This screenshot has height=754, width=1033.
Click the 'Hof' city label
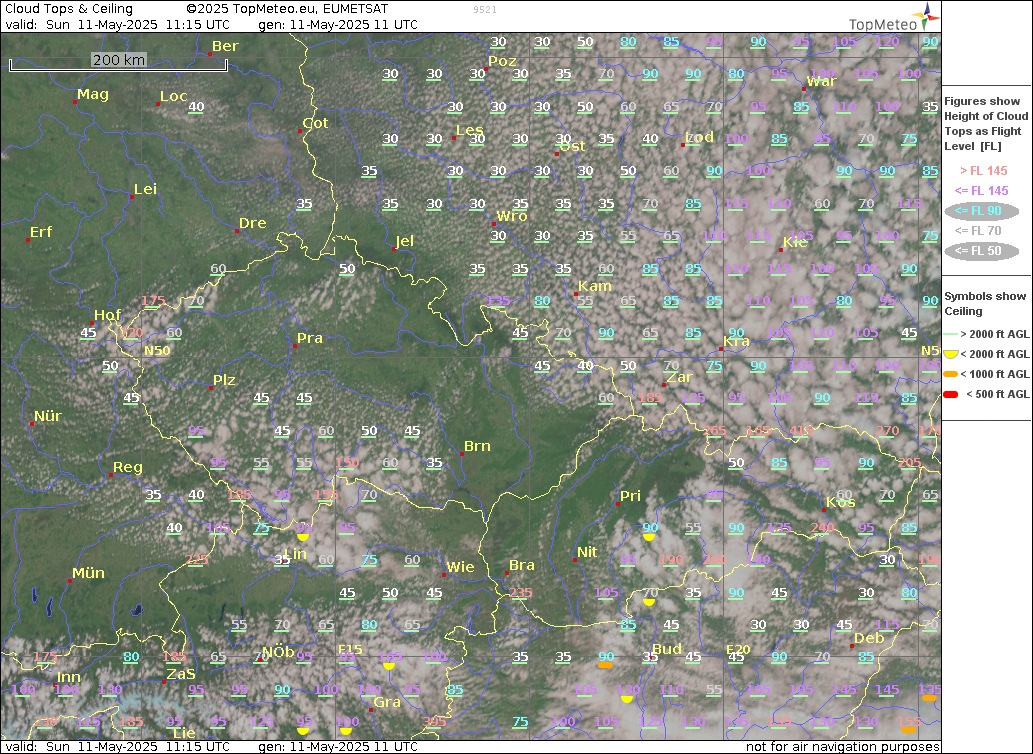[107, 315]
